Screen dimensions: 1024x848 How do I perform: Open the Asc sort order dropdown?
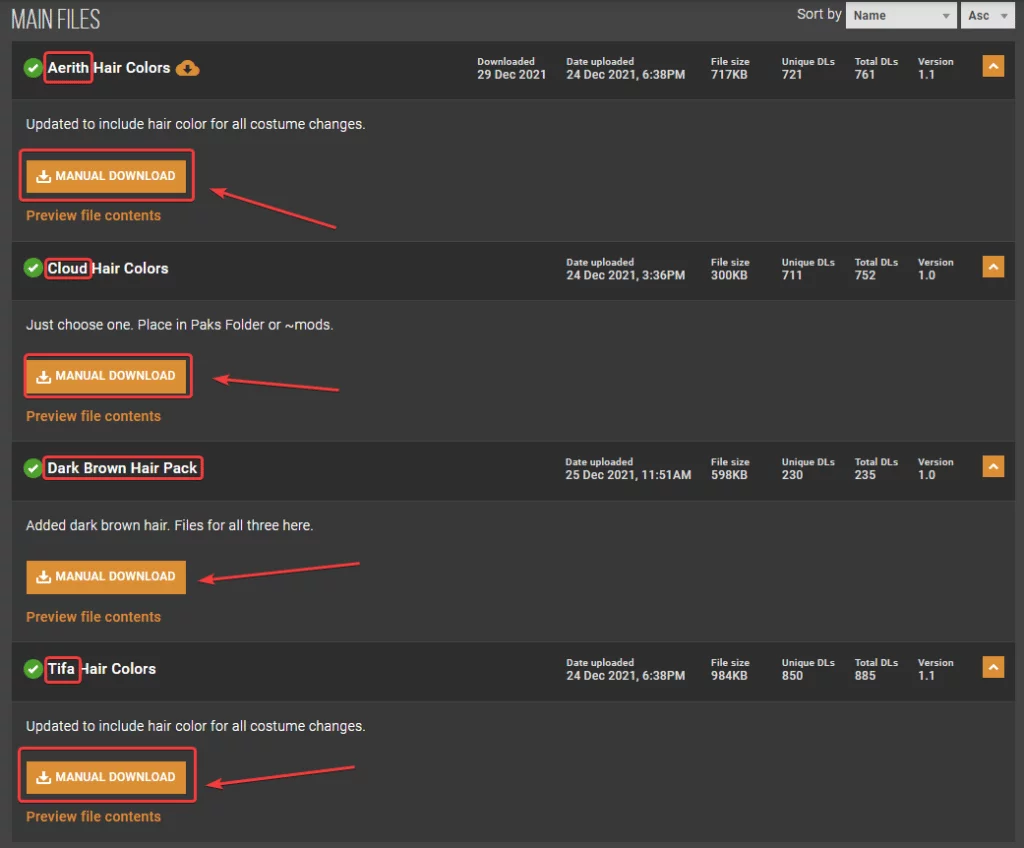pos(986,15)
